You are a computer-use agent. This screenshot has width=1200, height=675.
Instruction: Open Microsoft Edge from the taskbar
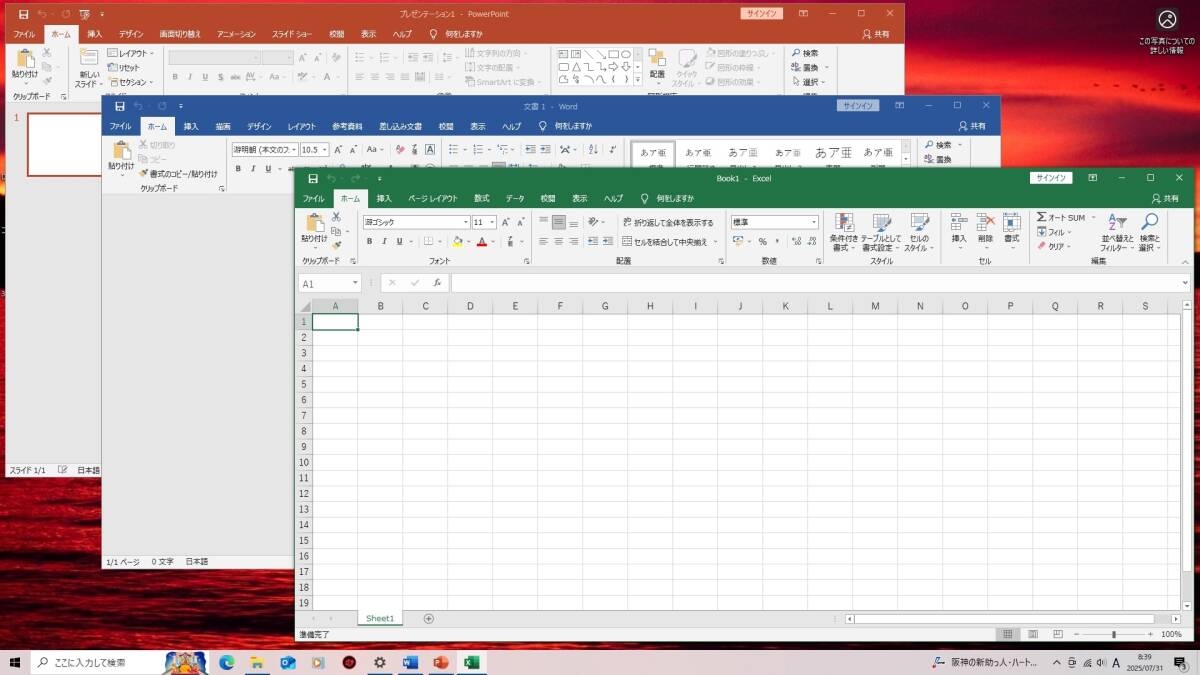click(x=226, y=662)
